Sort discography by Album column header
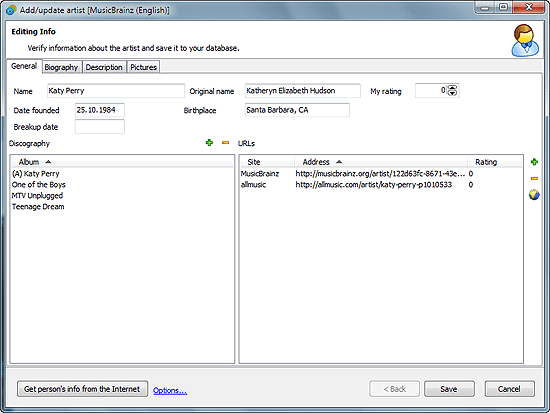 coord(122,162)
